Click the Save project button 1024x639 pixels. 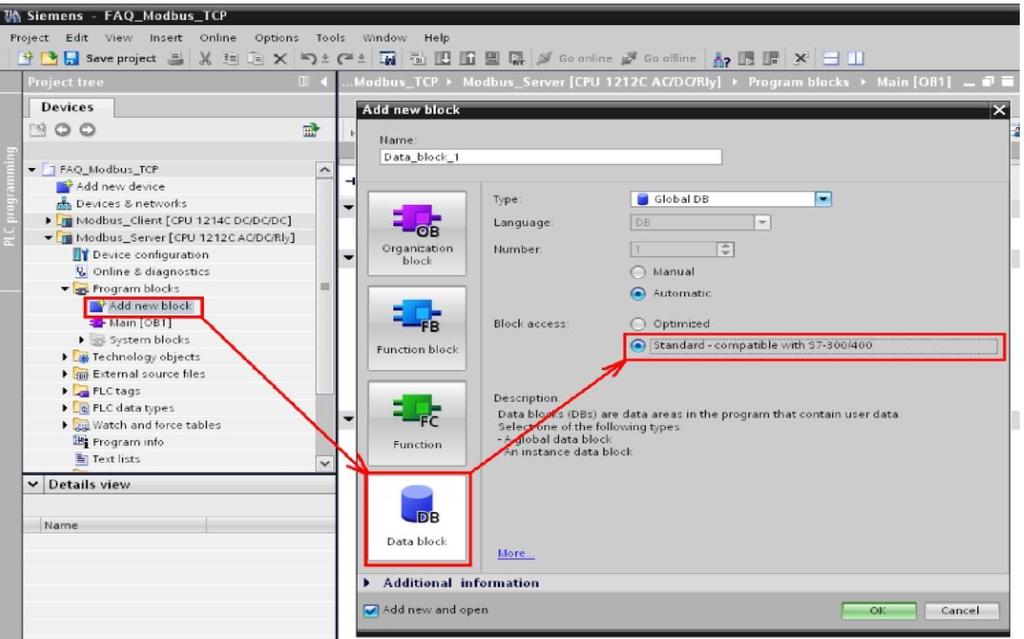pos(110,58)
